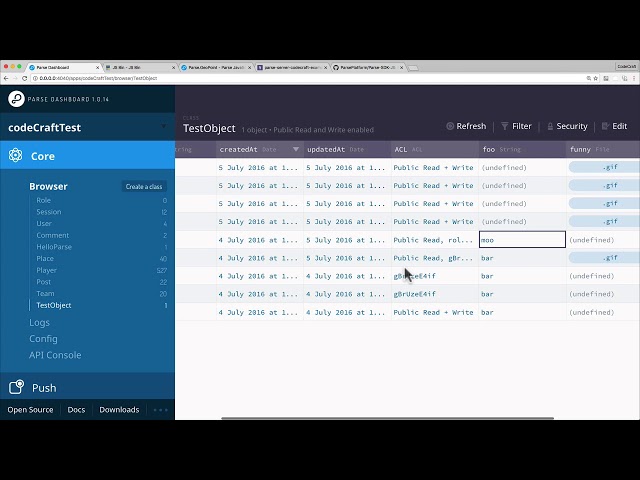
Task: Click the CodeCraft profile button
Action: point(627,67)
